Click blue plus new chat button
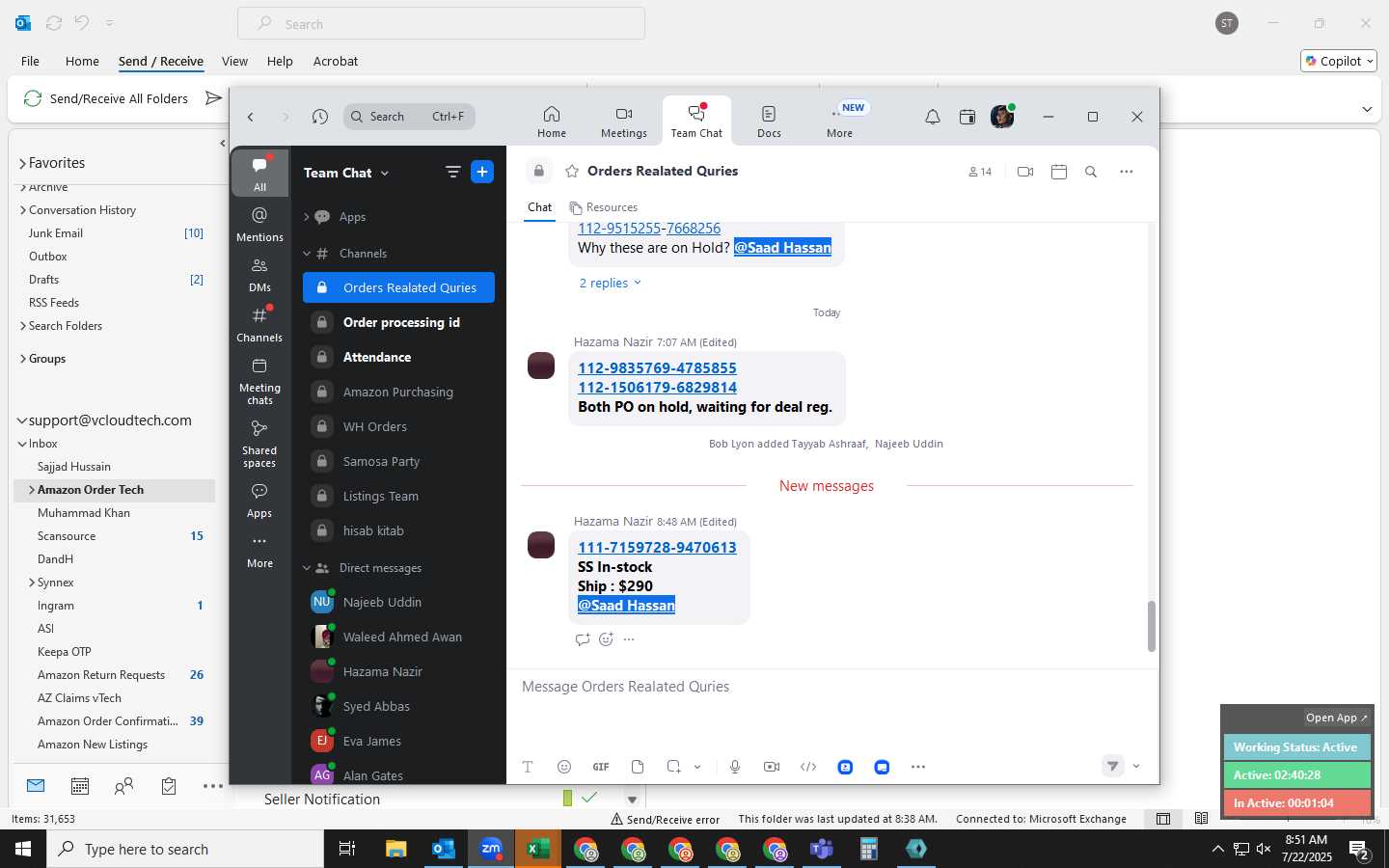Image resolution: width=1389 pixels, height=868 pixels. point(482,172)
